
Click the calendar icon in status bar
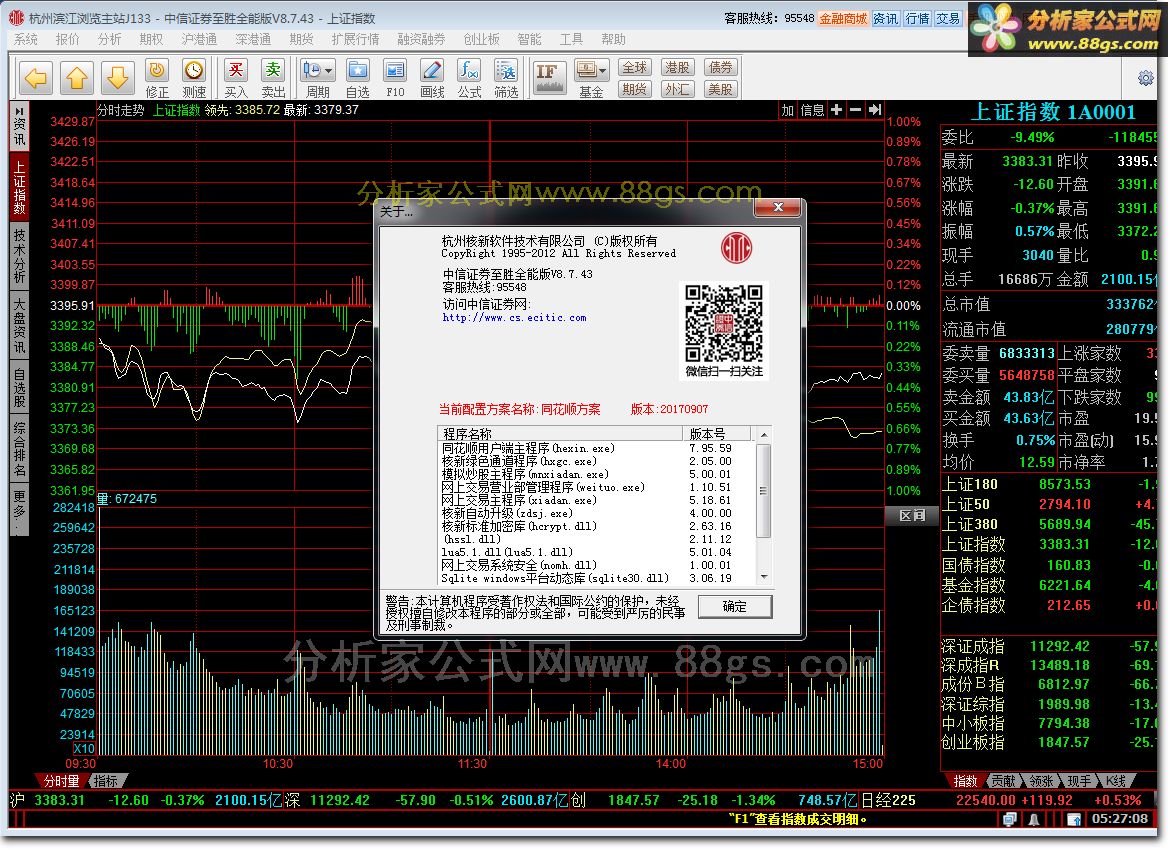click(x=1074, y=819)
